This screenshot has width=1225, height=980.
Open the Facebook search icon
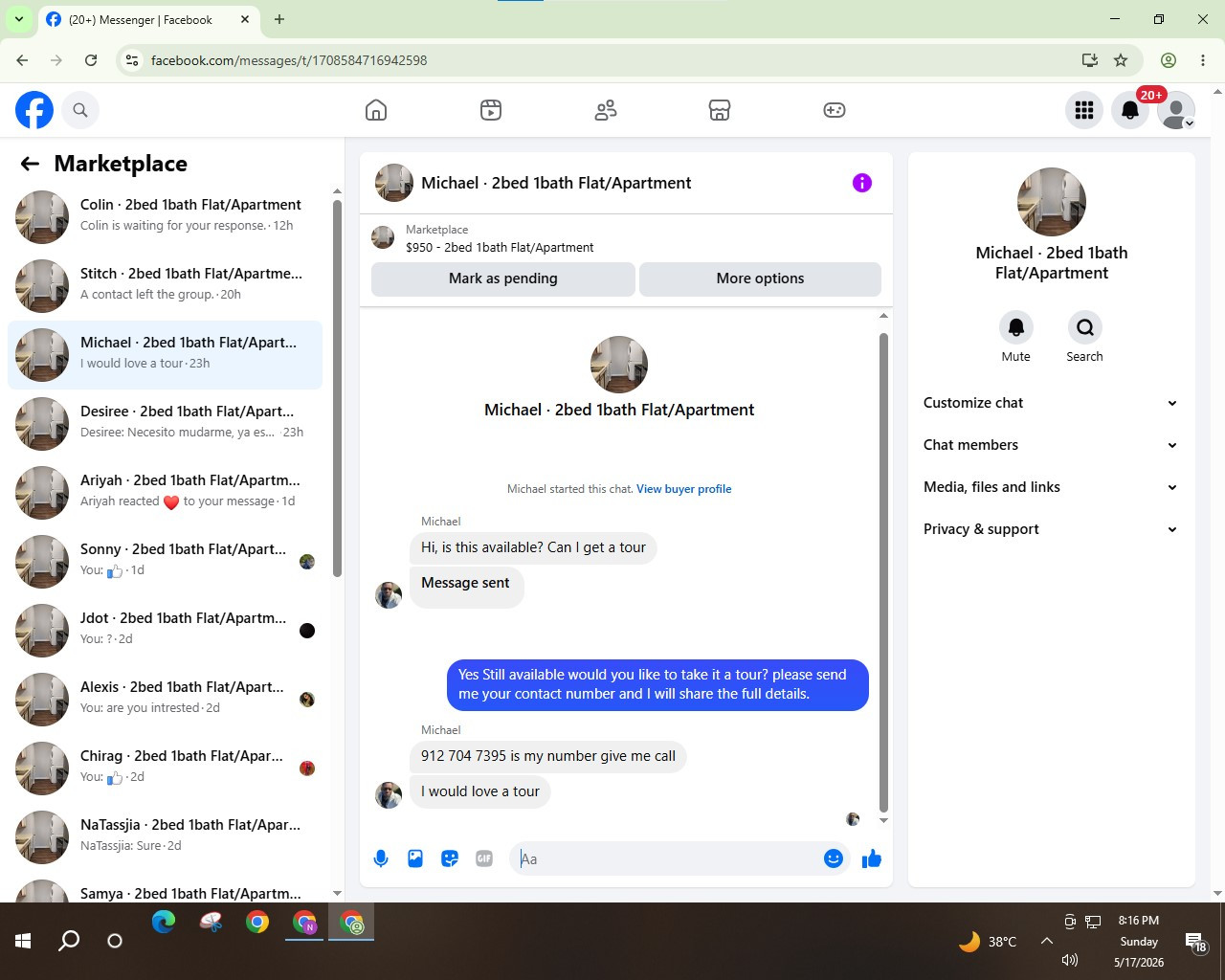click(x=80, y=110)
